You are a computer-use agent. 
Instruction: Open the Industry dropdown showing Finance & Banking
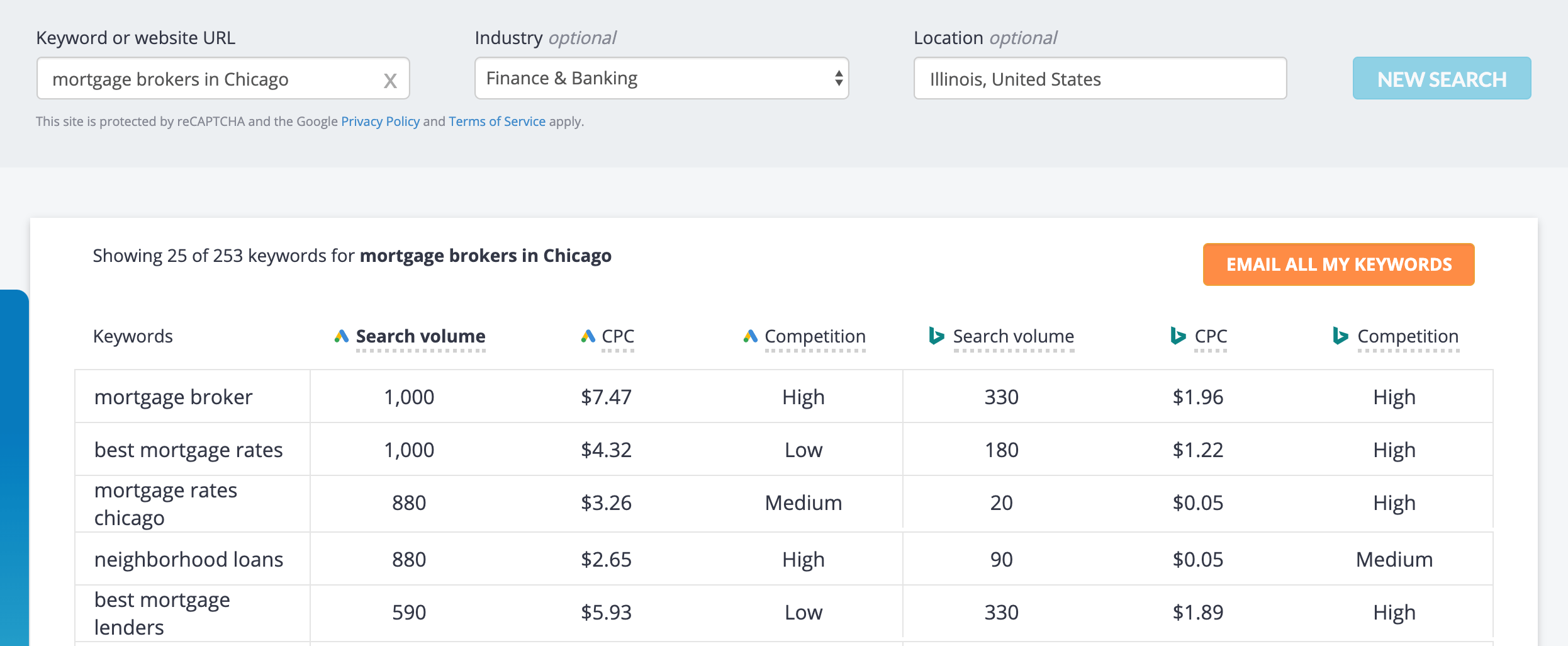pos(661,78)
